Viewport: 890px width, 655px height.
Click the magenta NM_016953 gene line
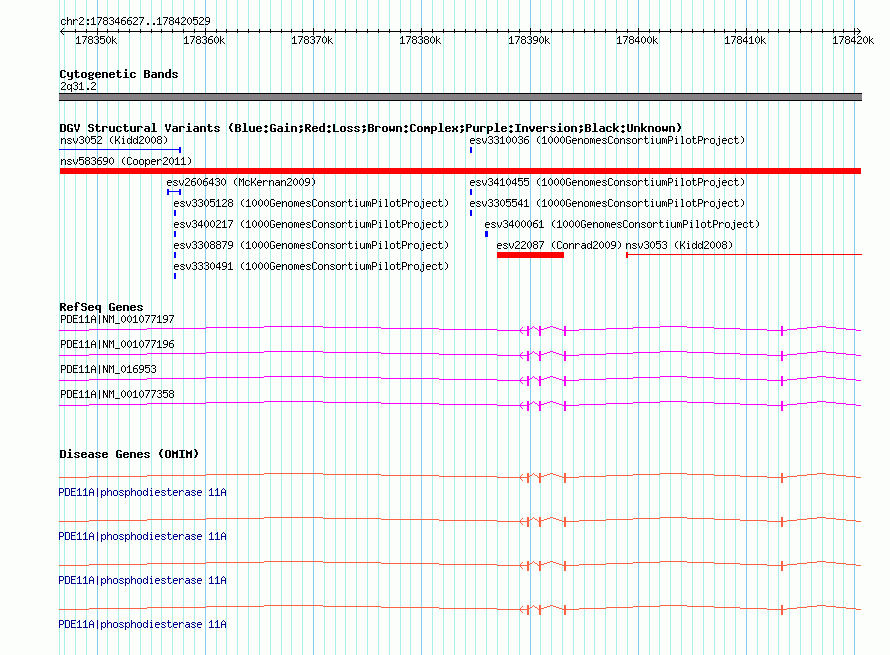[460, 379]
